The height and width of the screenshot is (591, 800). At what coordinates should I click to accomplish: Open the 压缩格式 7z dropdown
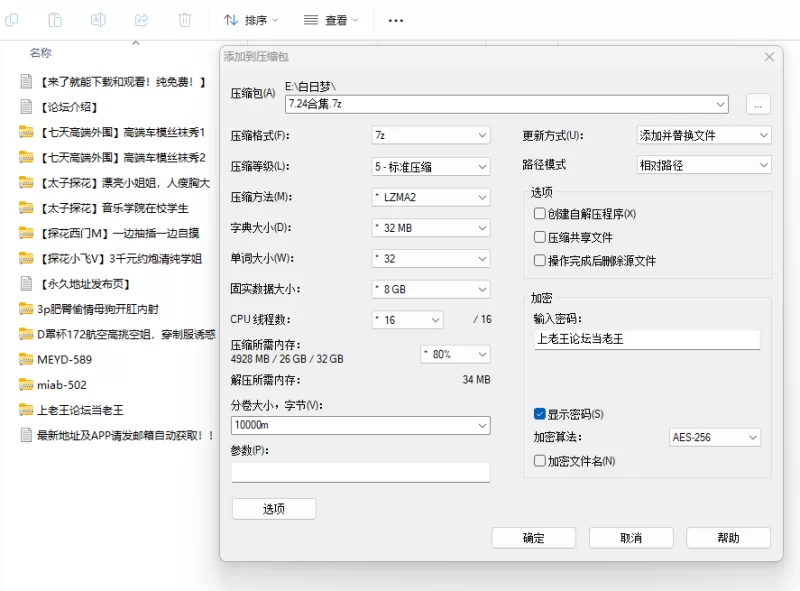(x=431, y=135)
